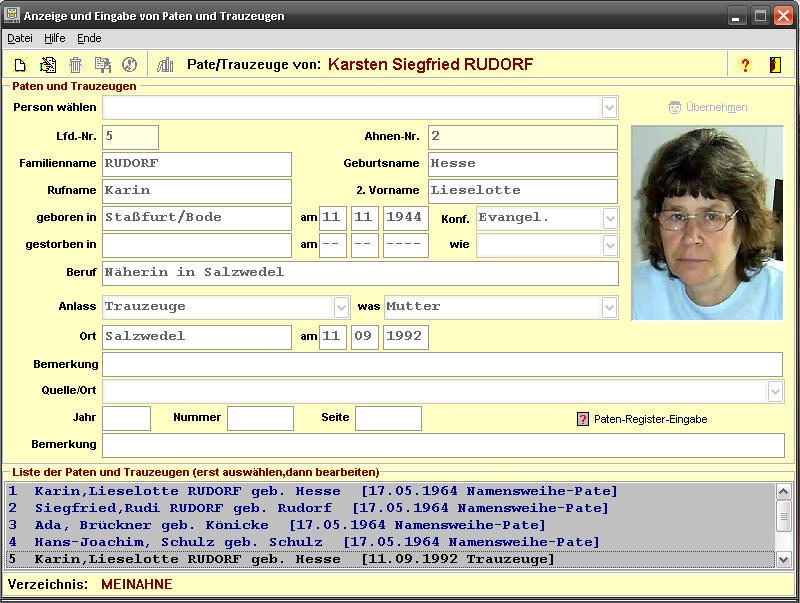Click the Beruf input field
Screen dimensions: 800x603
(x=360, y=273)
